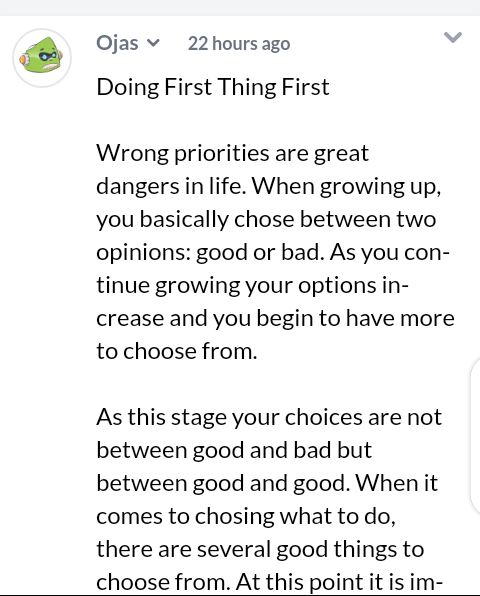Click the line 'As this stage your choices are not'
Screen dimensions: 480x596
(x=269, y=417)
